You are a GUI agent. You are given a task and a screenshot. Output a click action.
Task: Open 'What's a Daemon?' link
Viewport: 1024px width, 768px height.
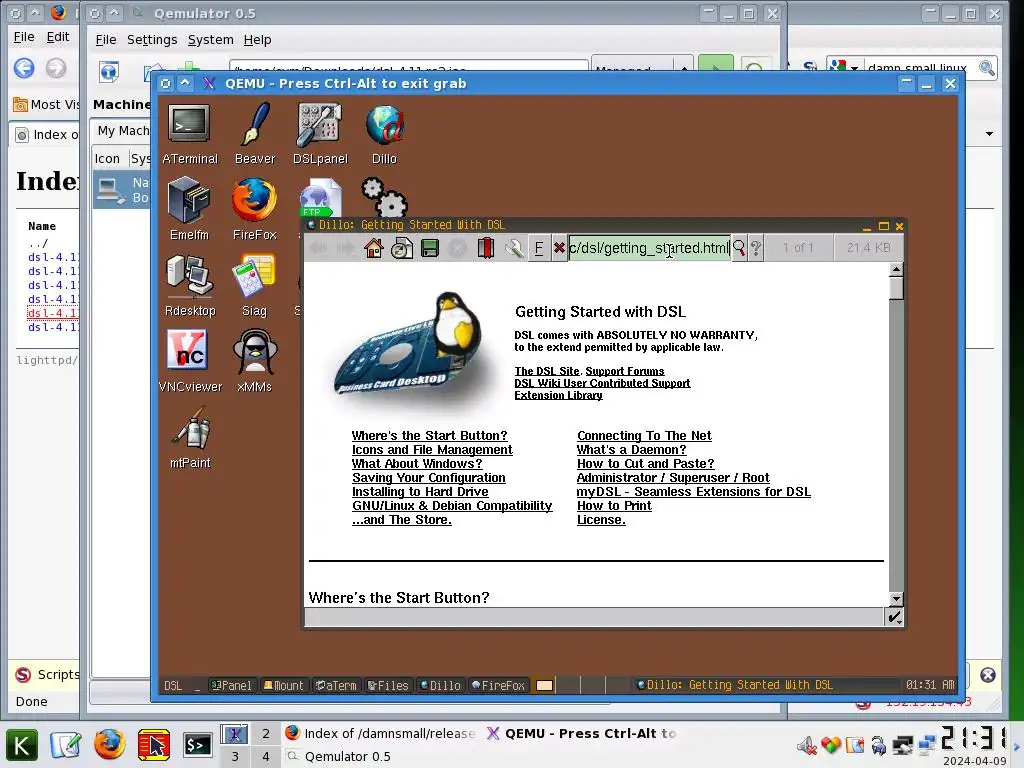click(632, 449)
